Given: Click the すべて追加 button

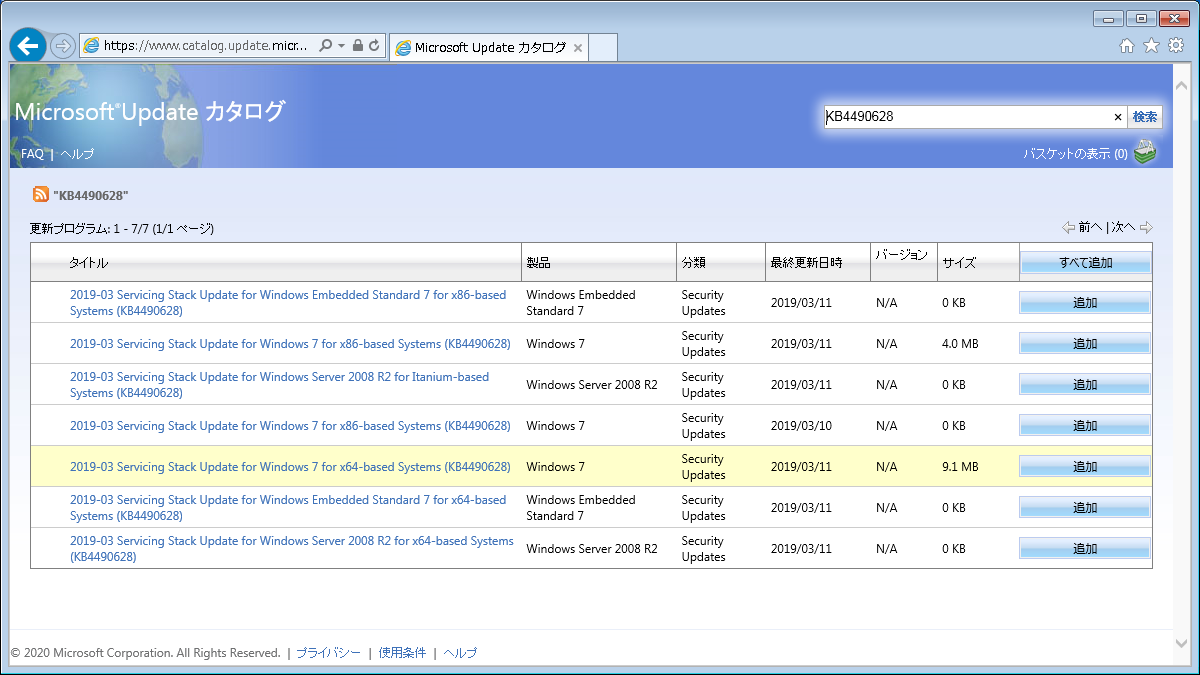Looking at the screenshot, I should tap(1085, 263).
